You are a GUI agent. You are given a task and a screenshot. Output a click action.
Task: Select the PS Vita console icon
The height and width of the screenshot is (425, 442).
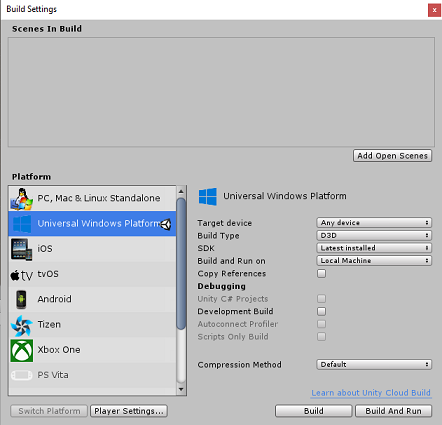coord(22,375)
